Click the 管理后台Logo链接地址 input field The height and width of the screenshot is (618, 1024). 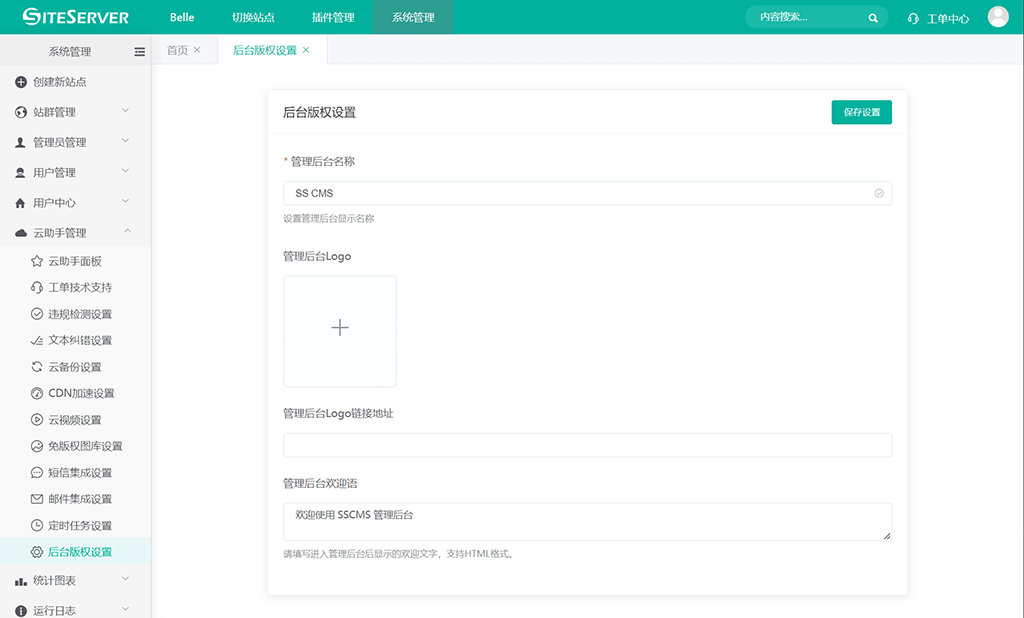[x=587, y=446]
